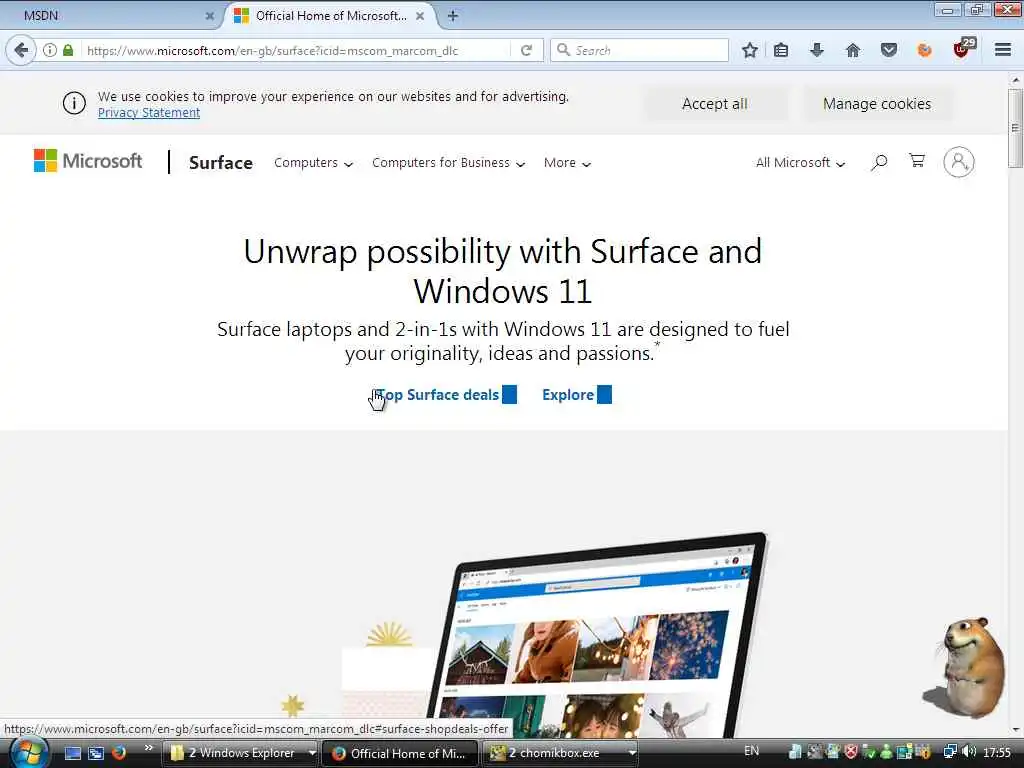Open the network tray icon
1024x768 pixels.
(950, 752)
